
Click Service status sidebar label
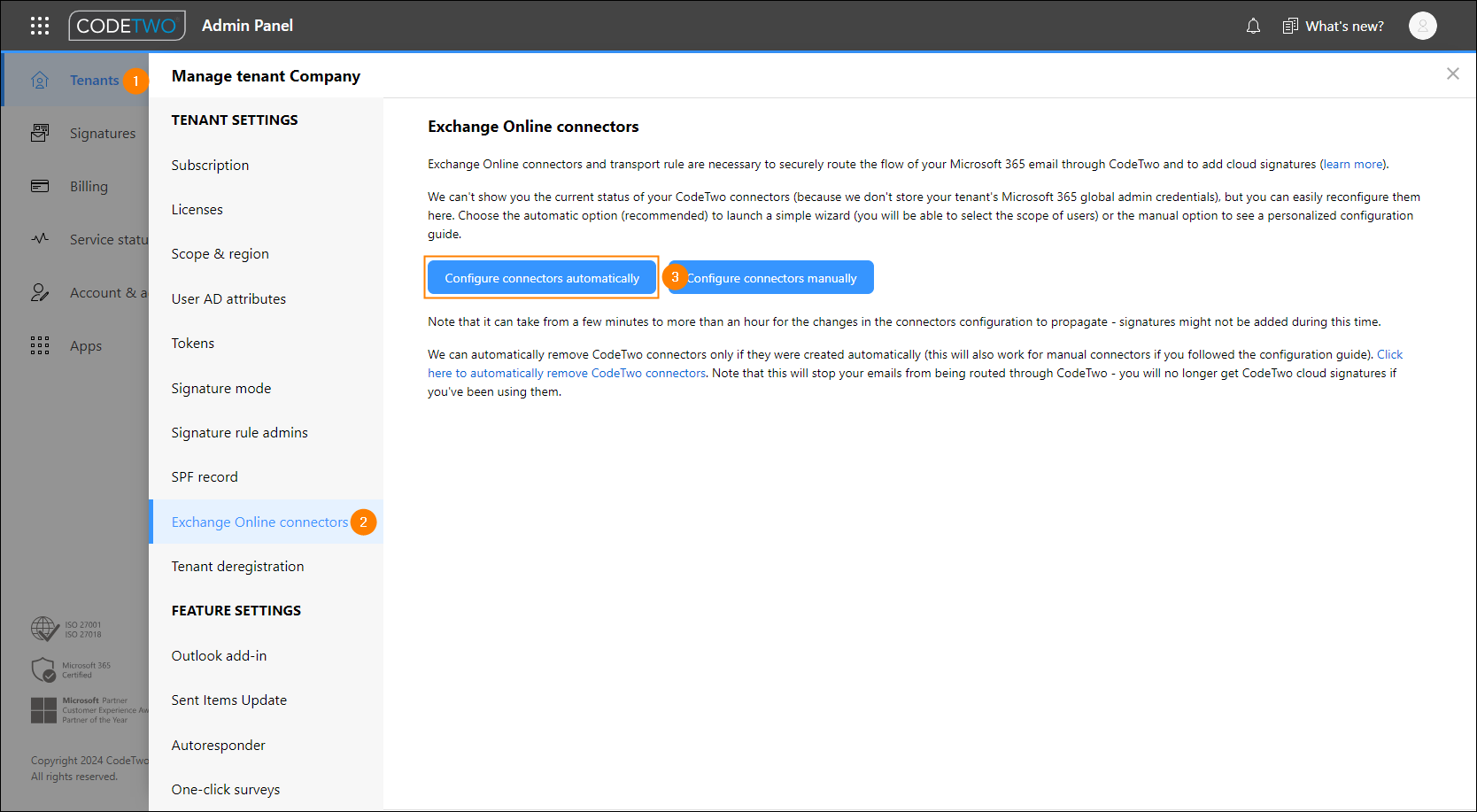[x=109, y=240]
